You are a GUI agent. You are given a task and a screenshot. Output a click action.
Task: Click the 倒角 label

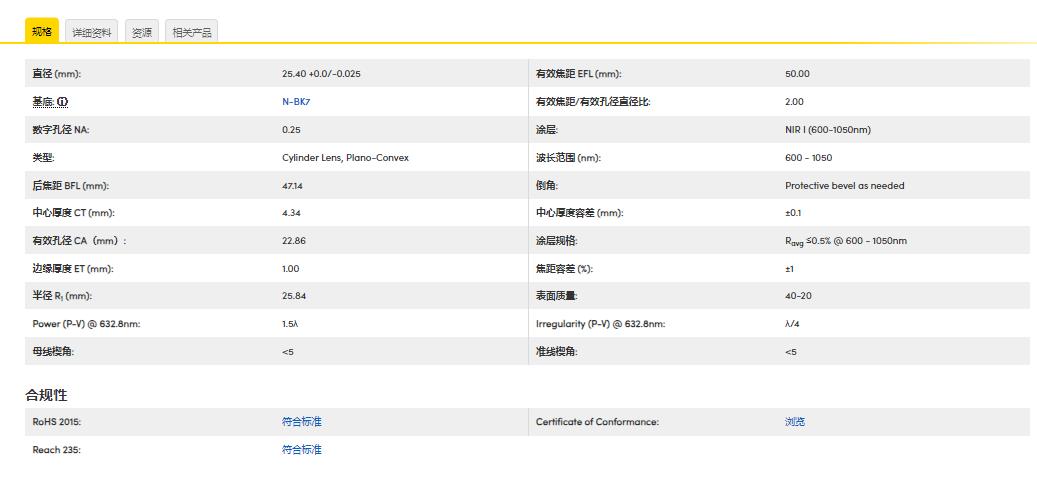pos(547,186)
